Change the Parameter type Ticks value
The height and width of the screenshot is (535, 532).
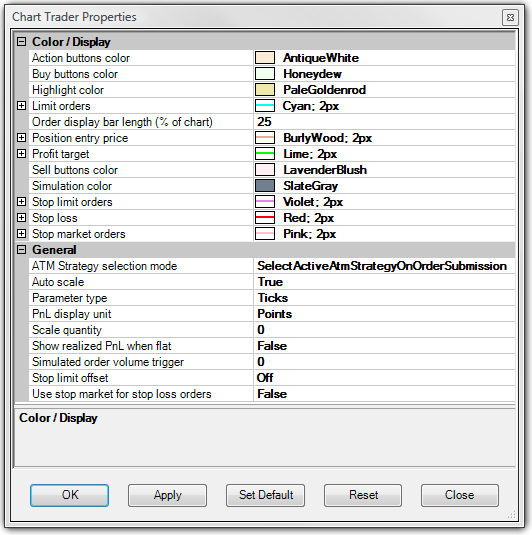(384, 298)
